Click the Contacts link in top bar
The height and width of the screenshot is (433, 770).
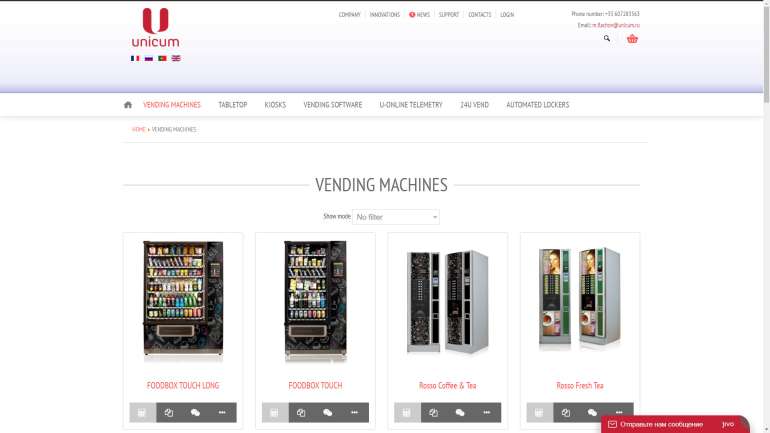pyautogui.click(x=480, y=15)
